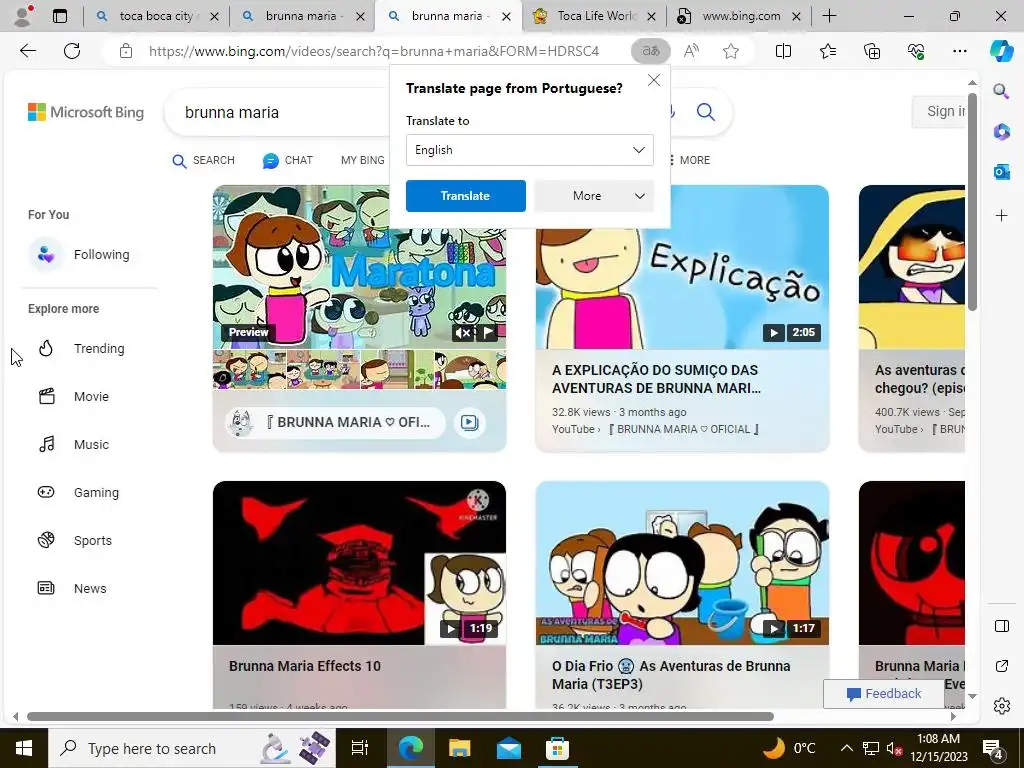The height and width of the screenshot is (768, 1024).
Task: Open the notification center icon
Action: [x=993, y=748]
